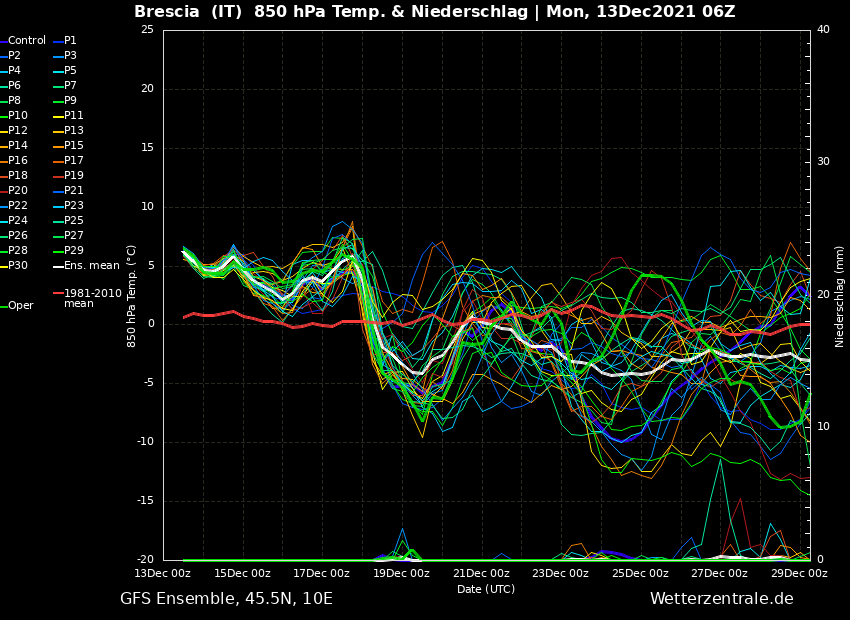Image resolution: width=850 pixels, height=620 pixels.
Task: Select the 15Dec 00z date label
Action: 243,573
